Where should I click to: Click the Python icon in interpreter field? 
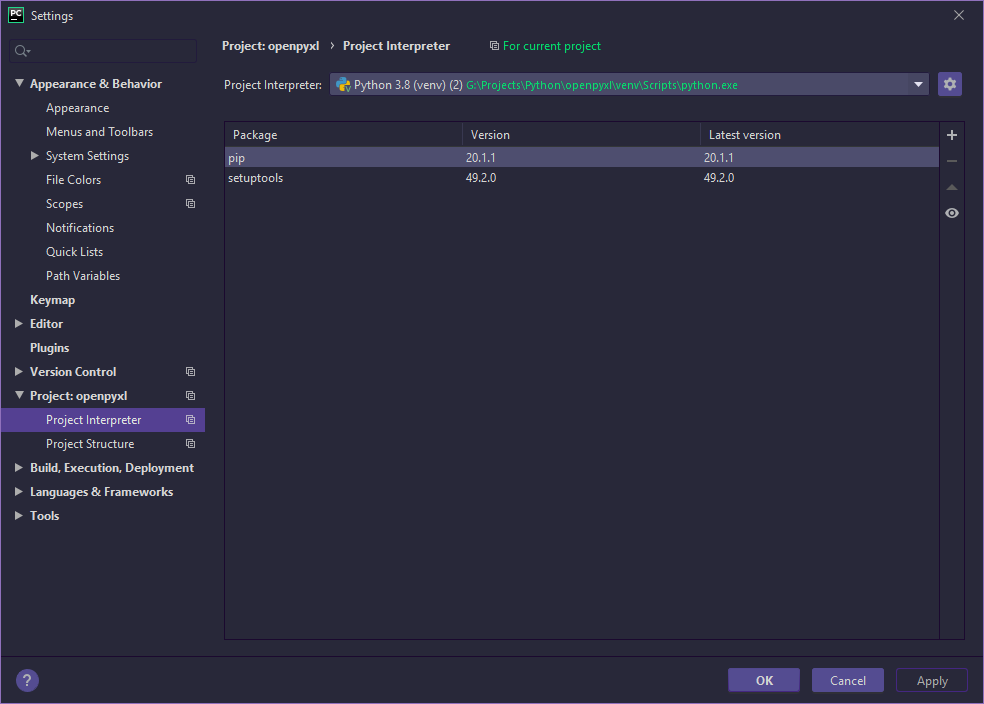click(x=343, y=85)
